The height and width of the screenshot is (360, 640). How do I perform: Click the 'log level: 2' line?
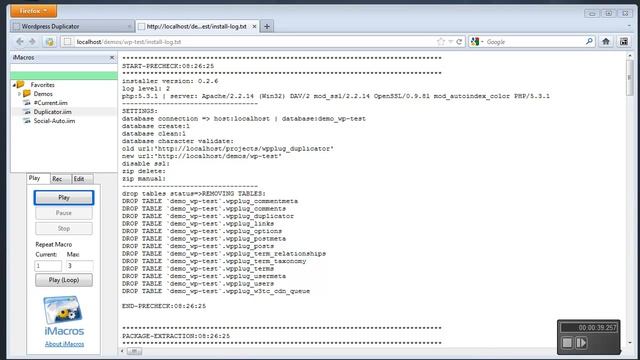(x=146, y=88)
